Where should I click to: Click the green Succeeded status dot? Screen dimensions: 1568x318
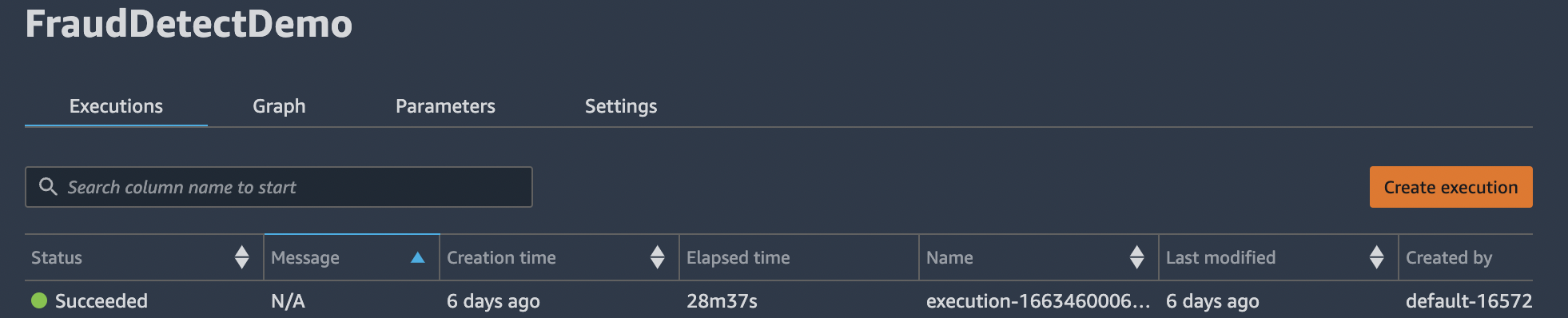coord(39,300)
